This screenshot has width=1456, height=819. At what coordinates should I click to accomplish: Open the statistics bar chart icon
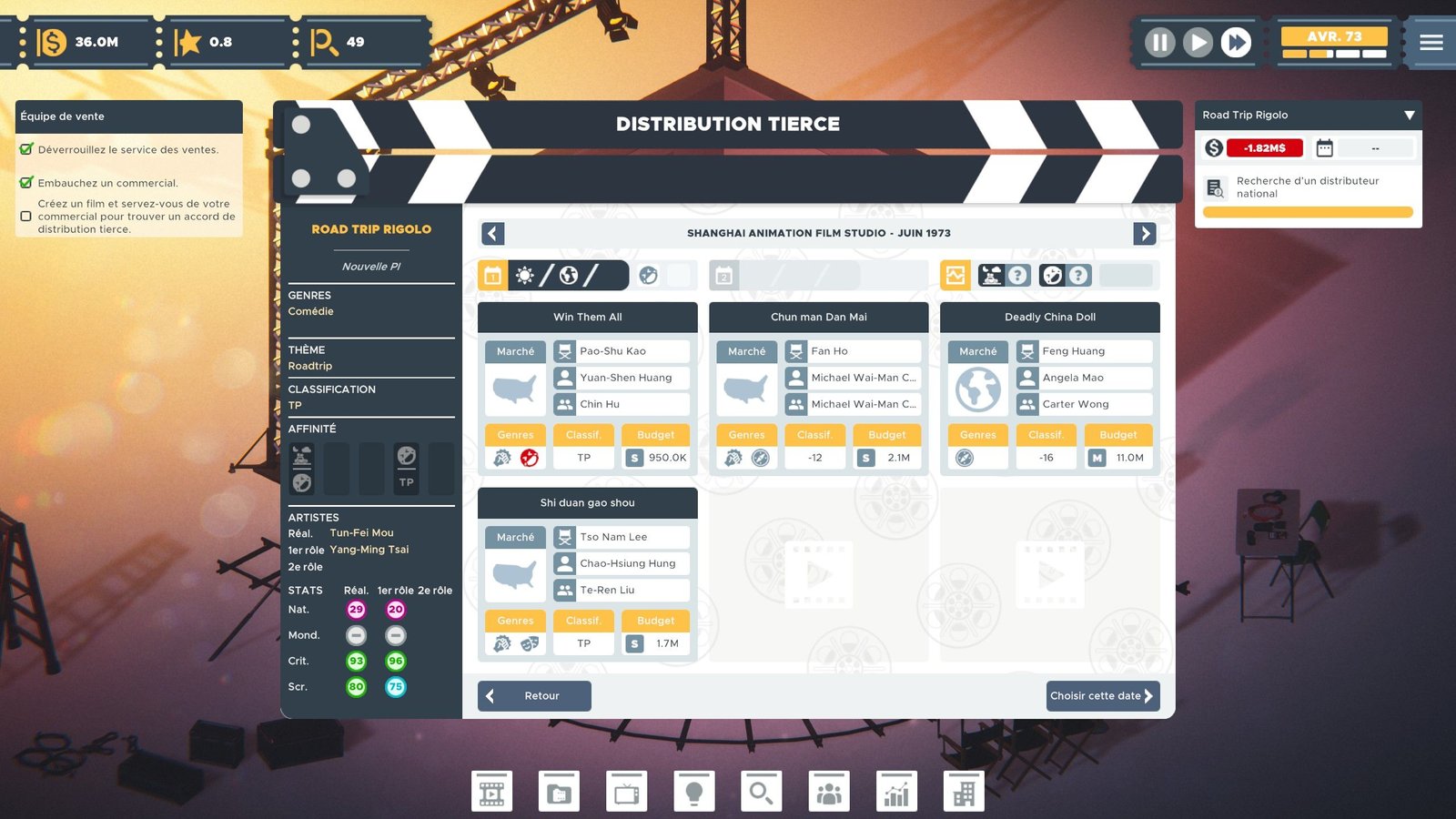[896, 792]
